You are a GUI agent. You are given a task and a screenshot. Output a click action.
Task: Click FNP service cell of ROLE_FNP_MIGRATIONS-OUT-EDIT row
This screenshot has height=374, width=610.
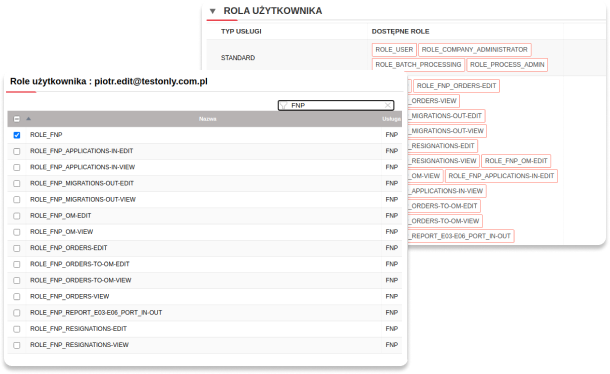pos(392,183)
